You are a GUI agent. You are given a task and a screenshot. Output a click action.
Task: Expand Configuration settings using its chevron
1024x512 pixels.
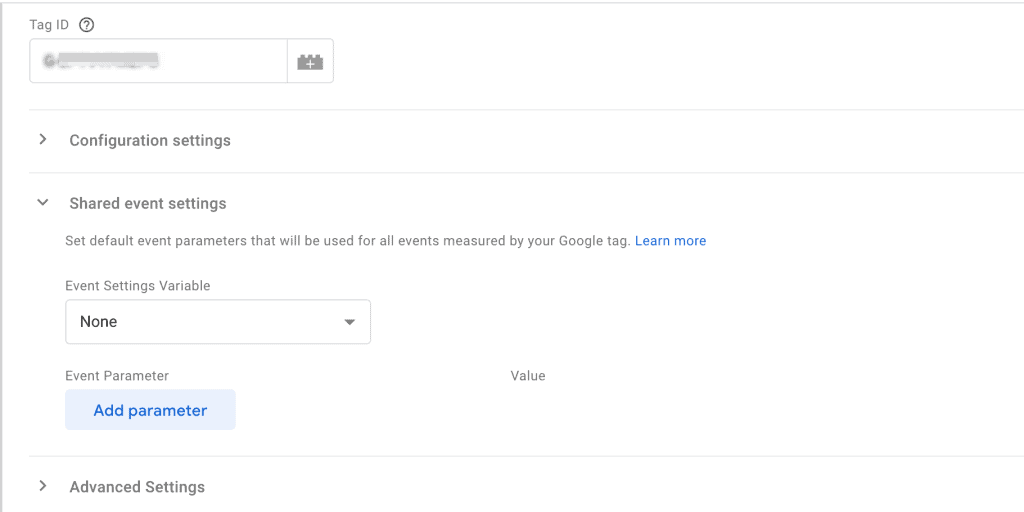coord(43,140)
